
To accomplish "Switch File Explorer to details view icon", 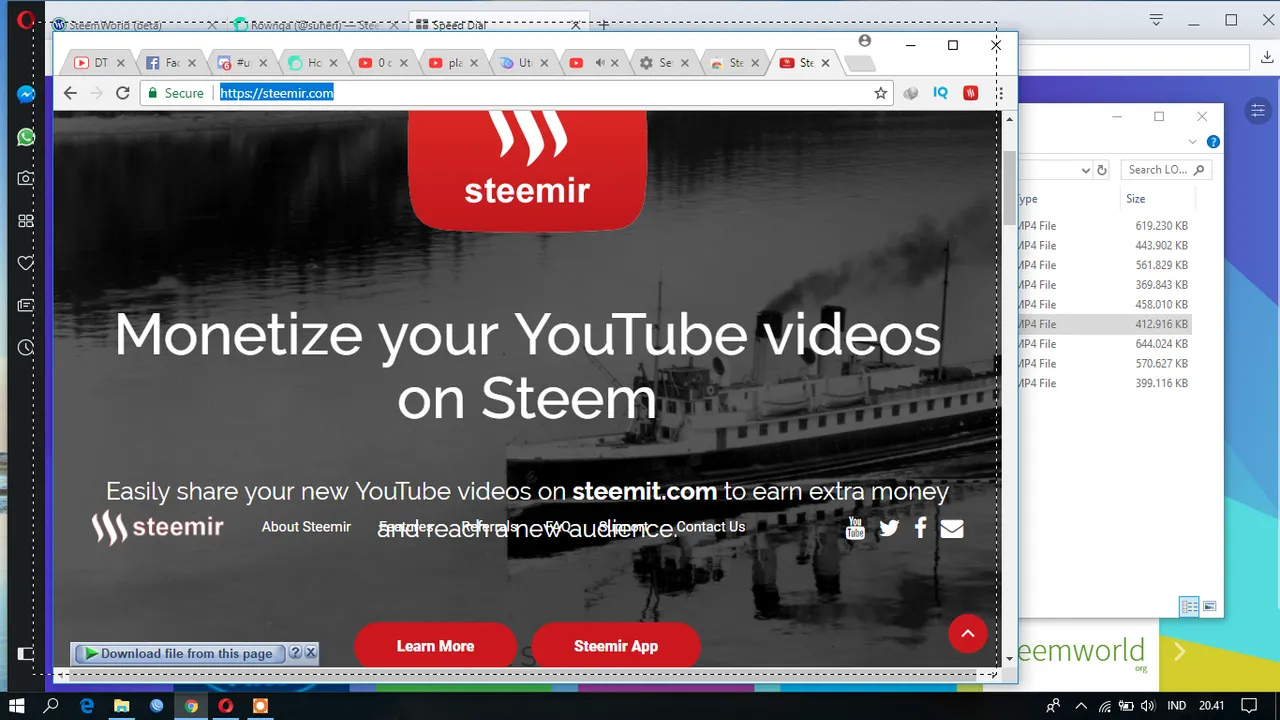I will [x=1189, y=606].
